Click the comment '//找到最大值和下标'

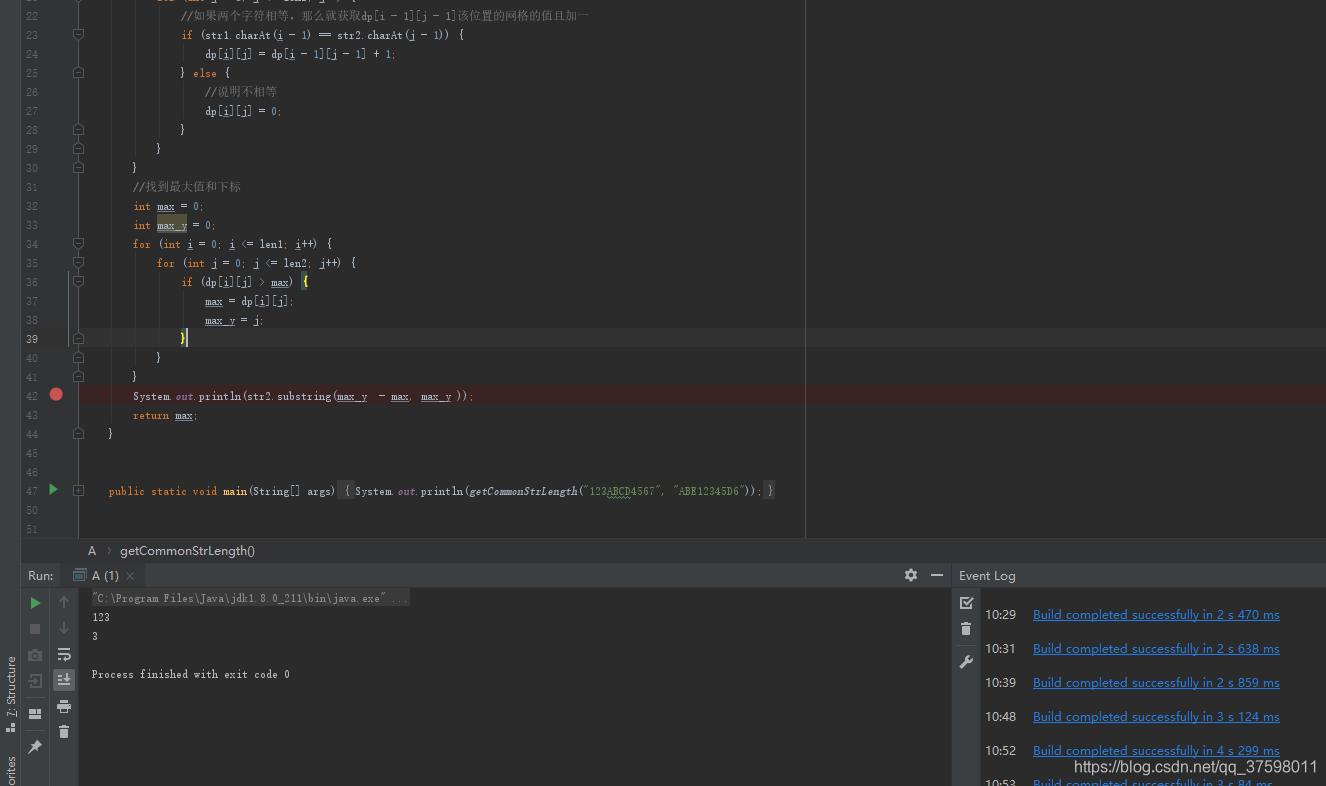coord(186,187)
